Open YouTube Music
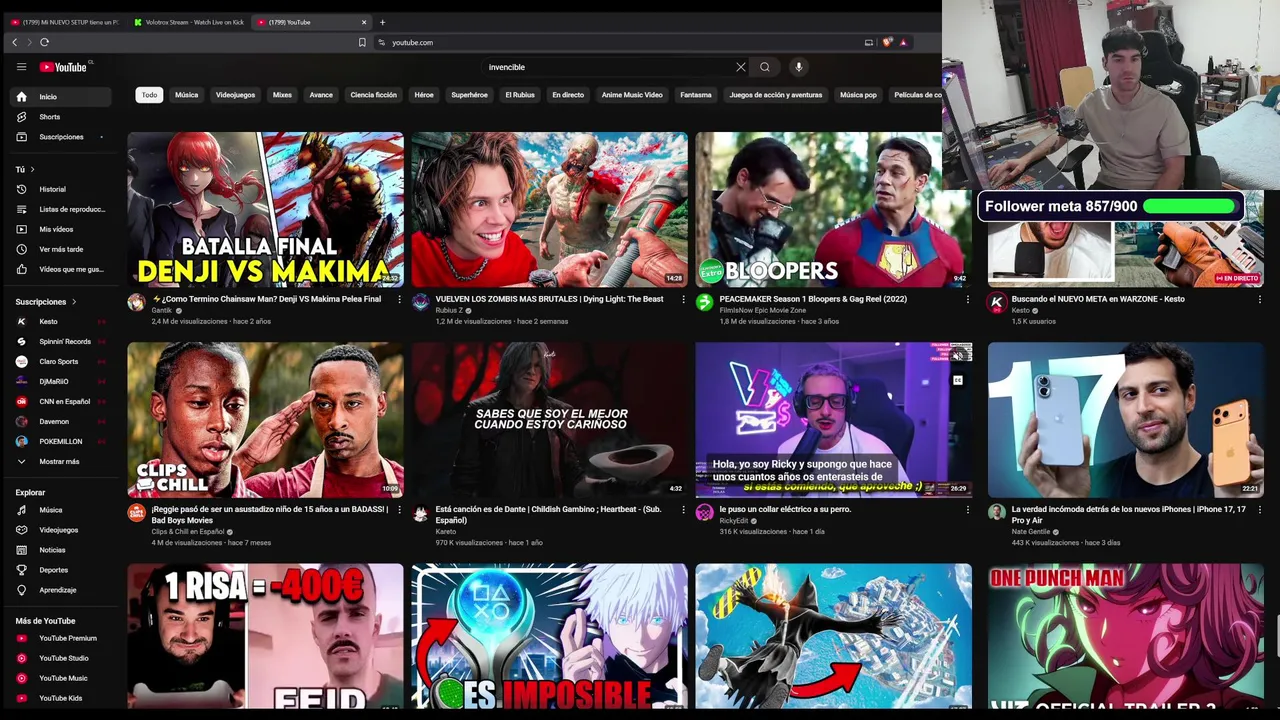This screenshot has width=1280, height=720. [x=60, y=678]
